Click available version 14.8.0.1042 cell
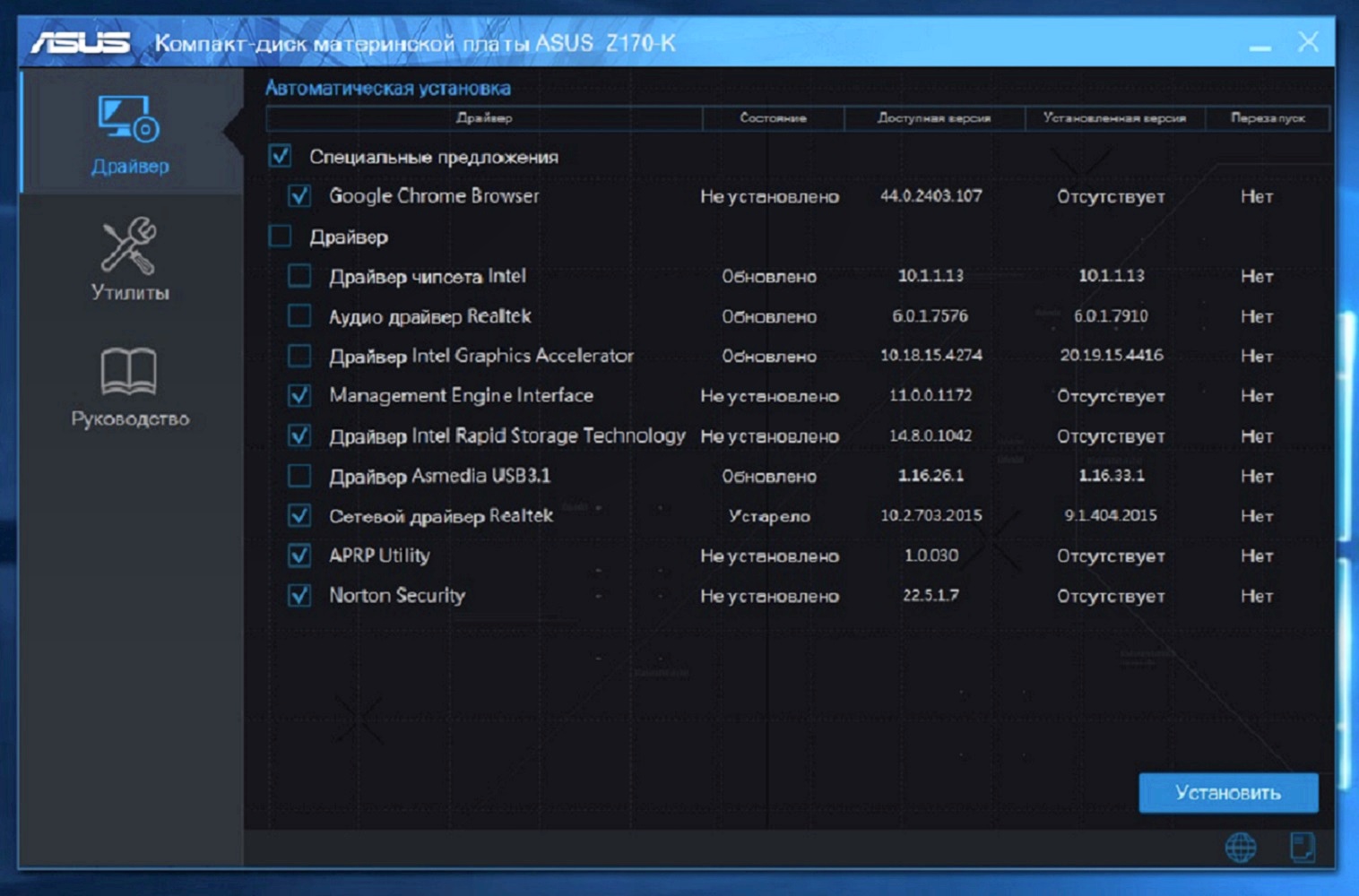Screen dimensions: 1359x896 pos(931,435)
